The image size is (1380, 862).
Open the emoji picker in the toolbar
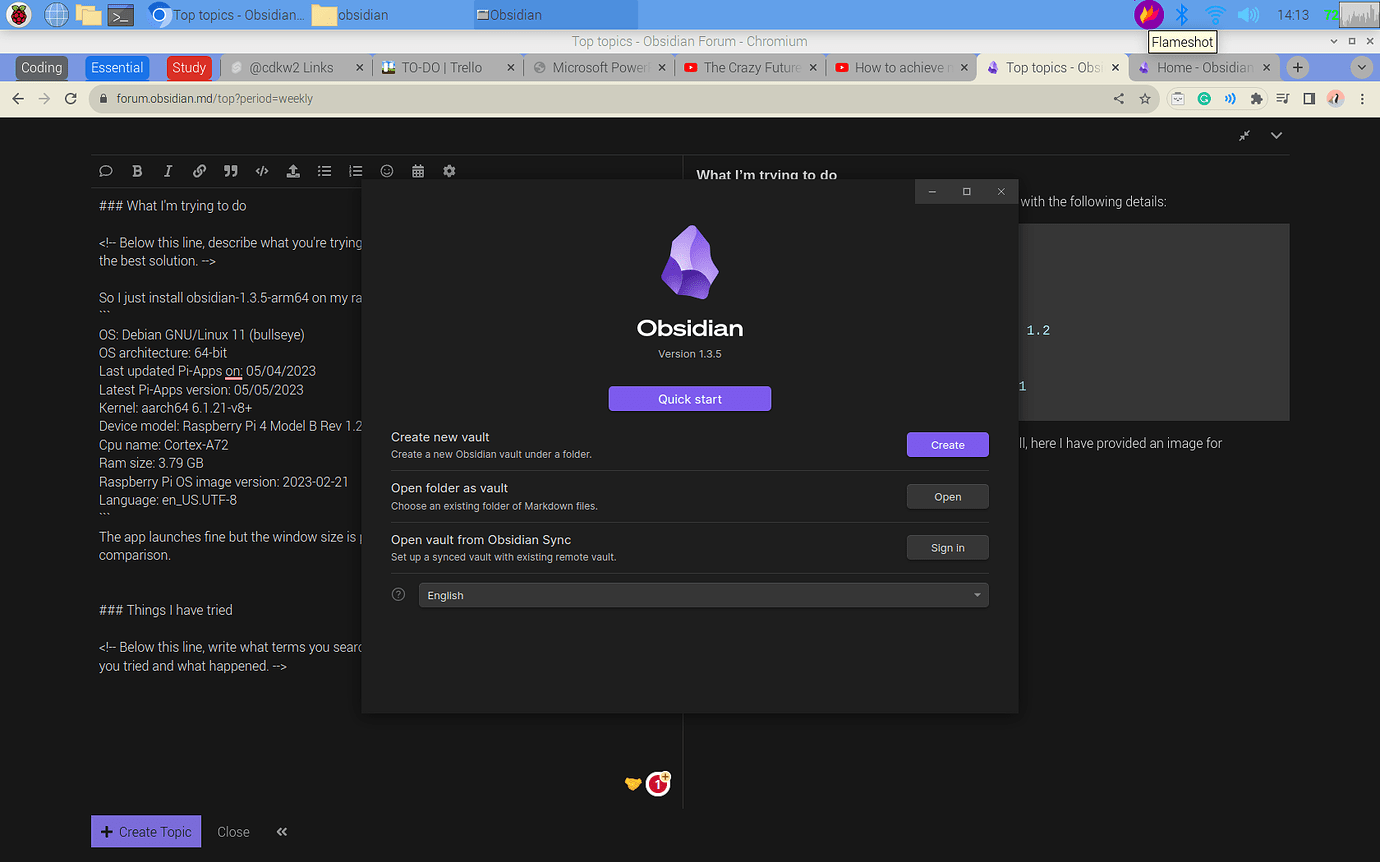tap(387, 171)
